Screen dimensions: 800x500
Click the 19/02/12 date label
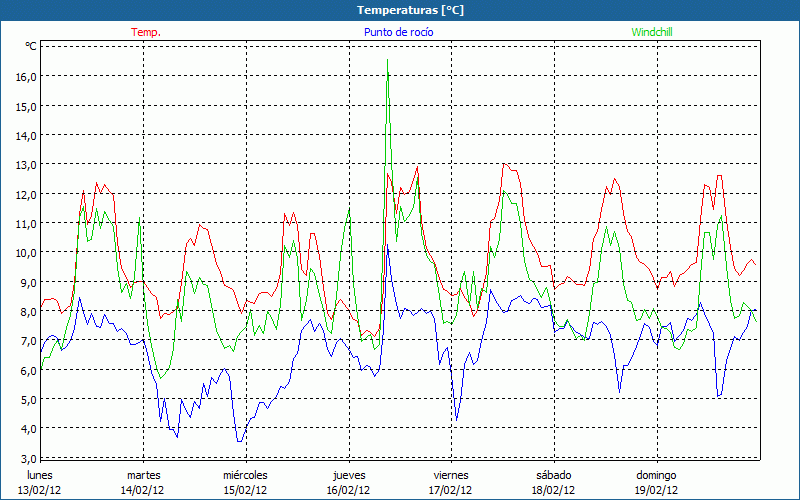point(656,490)
